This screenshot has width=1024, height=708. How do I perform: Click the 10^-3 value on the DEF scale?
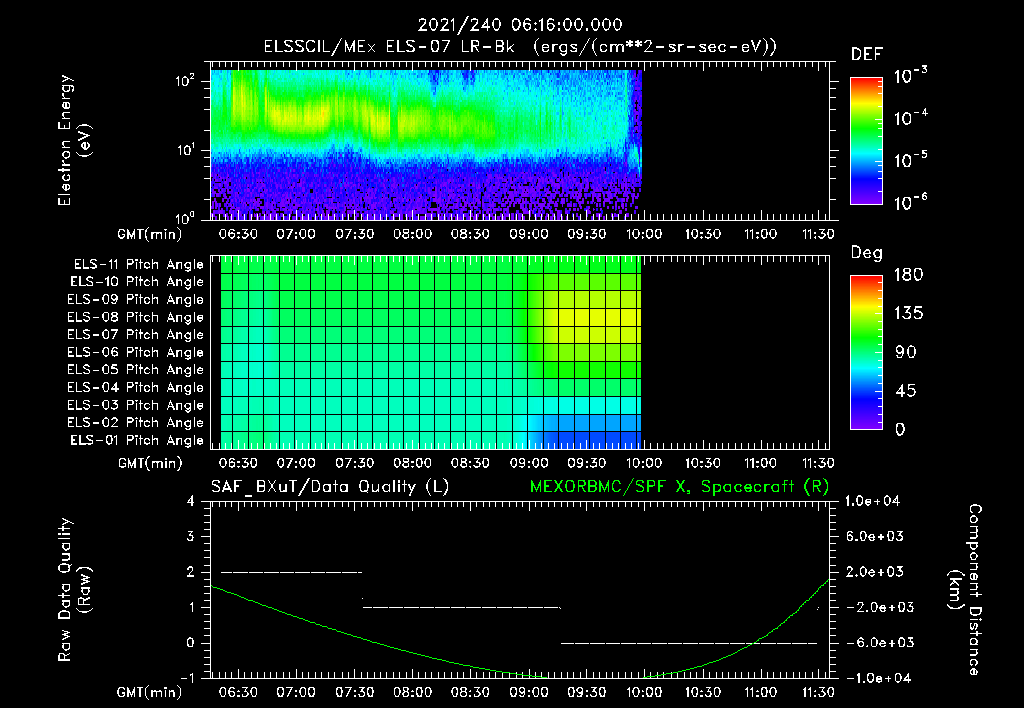(910, 76)
